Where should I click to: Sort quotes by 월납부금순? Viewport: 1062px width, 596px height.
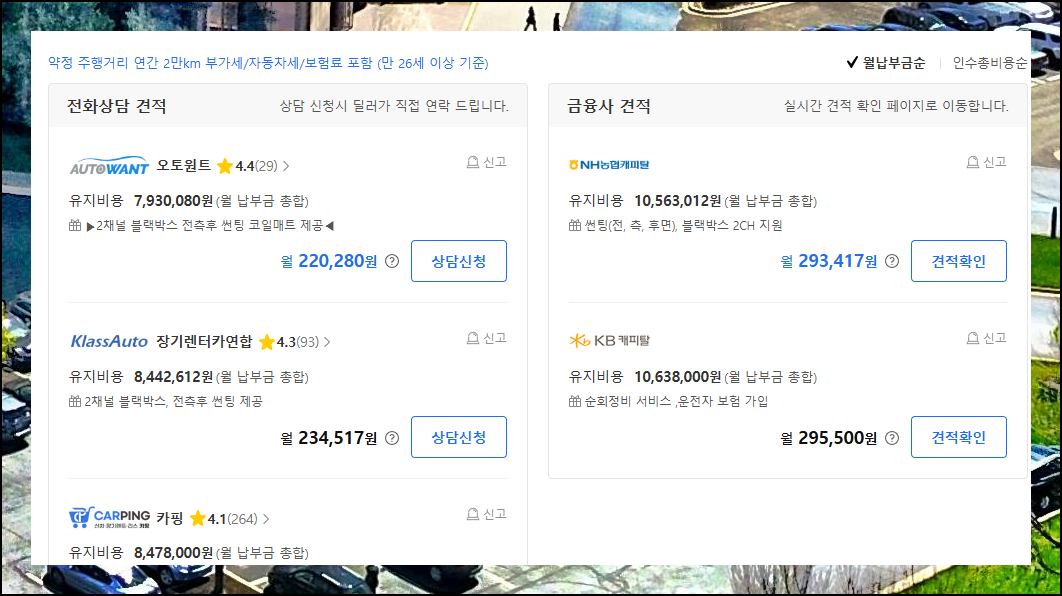[886, 63]
